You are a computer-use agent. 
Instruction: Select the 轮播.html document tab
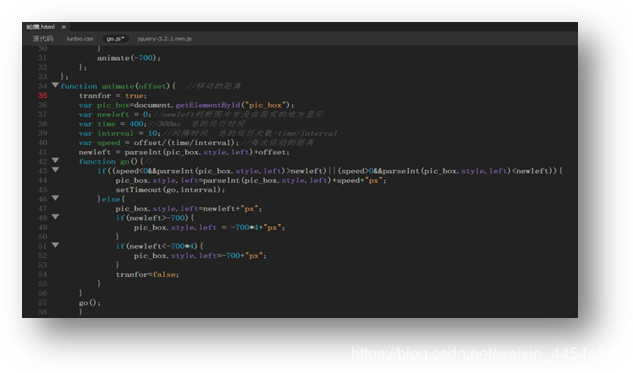(40, 27)
